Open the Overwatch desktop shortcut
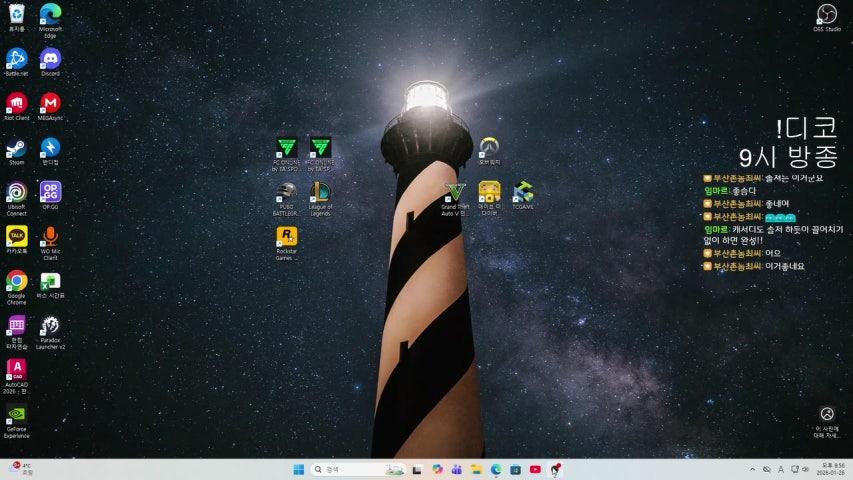 (489, 147)
